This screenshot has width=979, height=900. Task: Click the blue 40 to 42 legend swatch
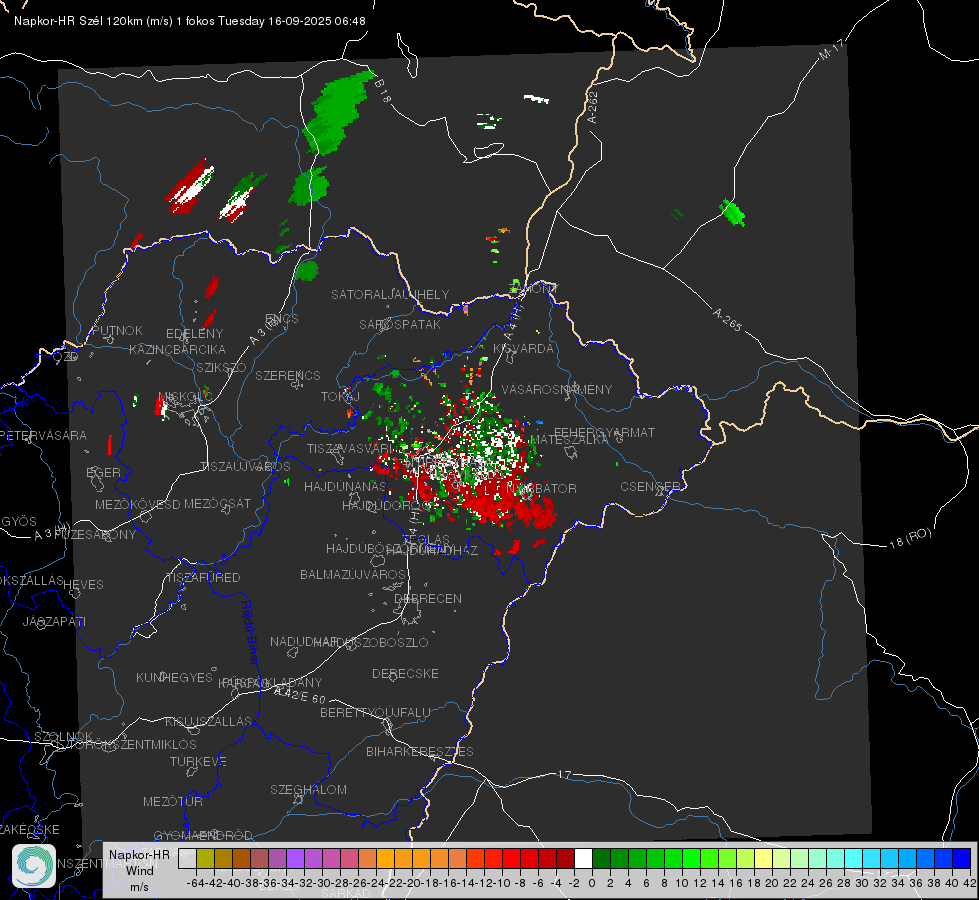tap(962, 858)
